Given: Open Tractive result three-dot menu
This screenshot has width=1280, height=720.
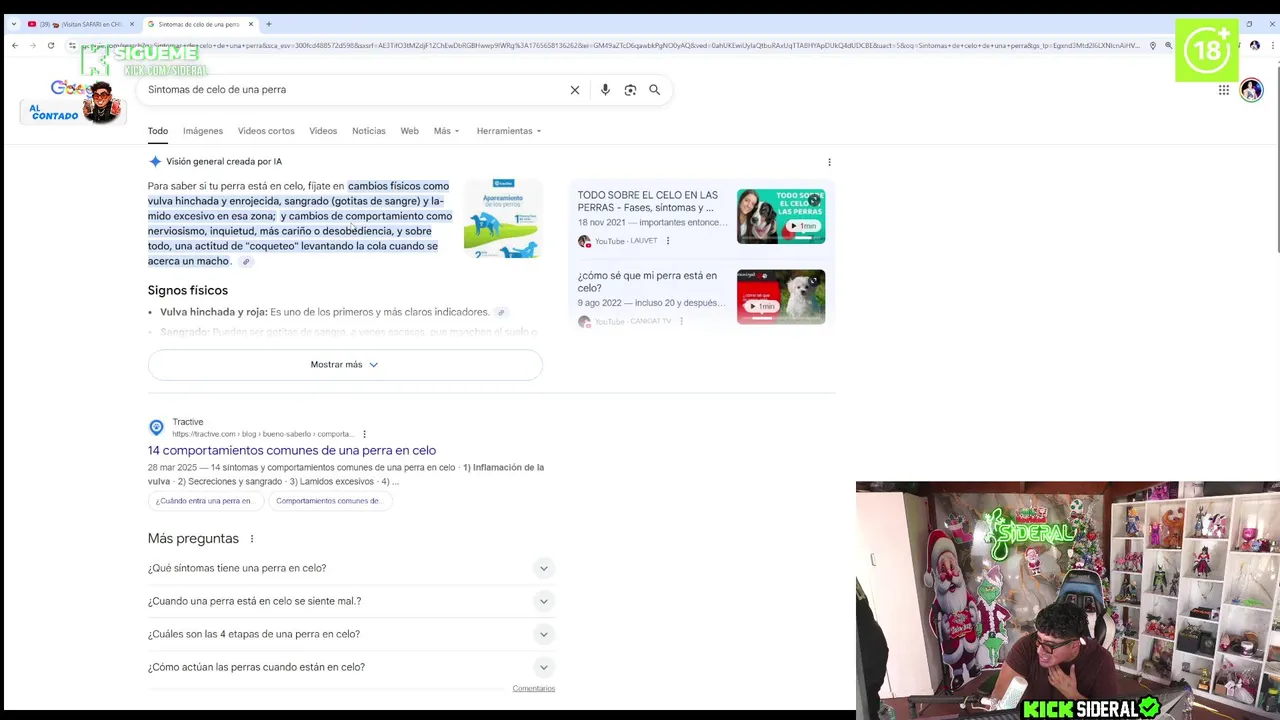Looking at the screenshot, I should 364,434.
